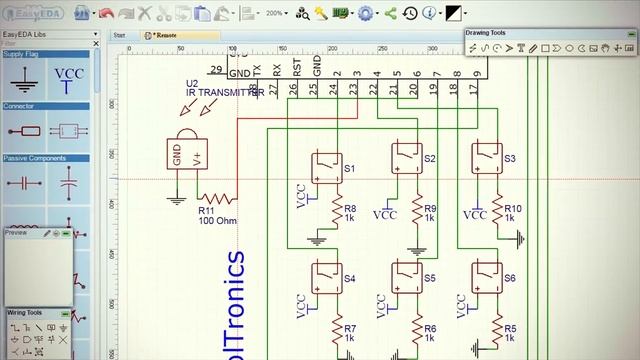Expand the PCB icon dropdown arrow
The height and width of the screenshot is (360, 640).
(352, 14)
